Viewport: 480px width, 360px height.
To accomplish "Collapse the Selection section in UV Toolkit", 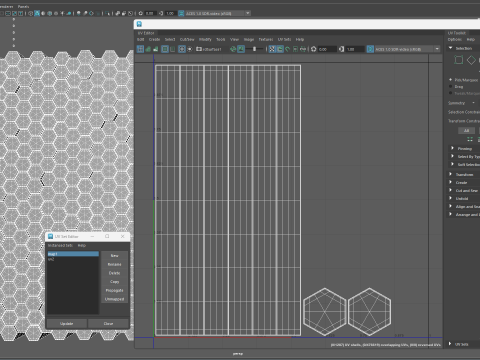I will [451, 48].
